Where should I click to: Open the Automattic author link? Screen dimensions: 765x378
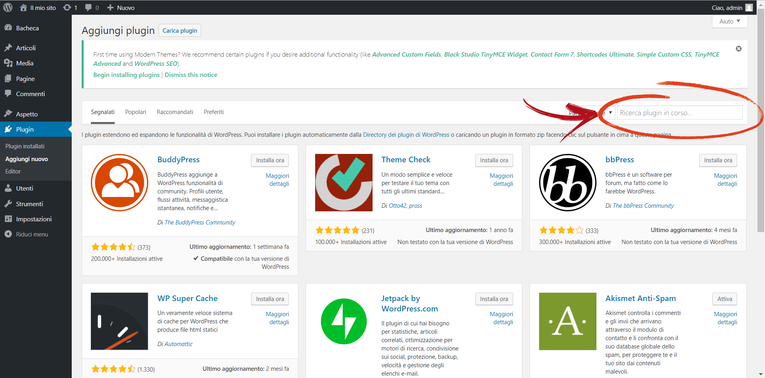click(x=179, y=344)
